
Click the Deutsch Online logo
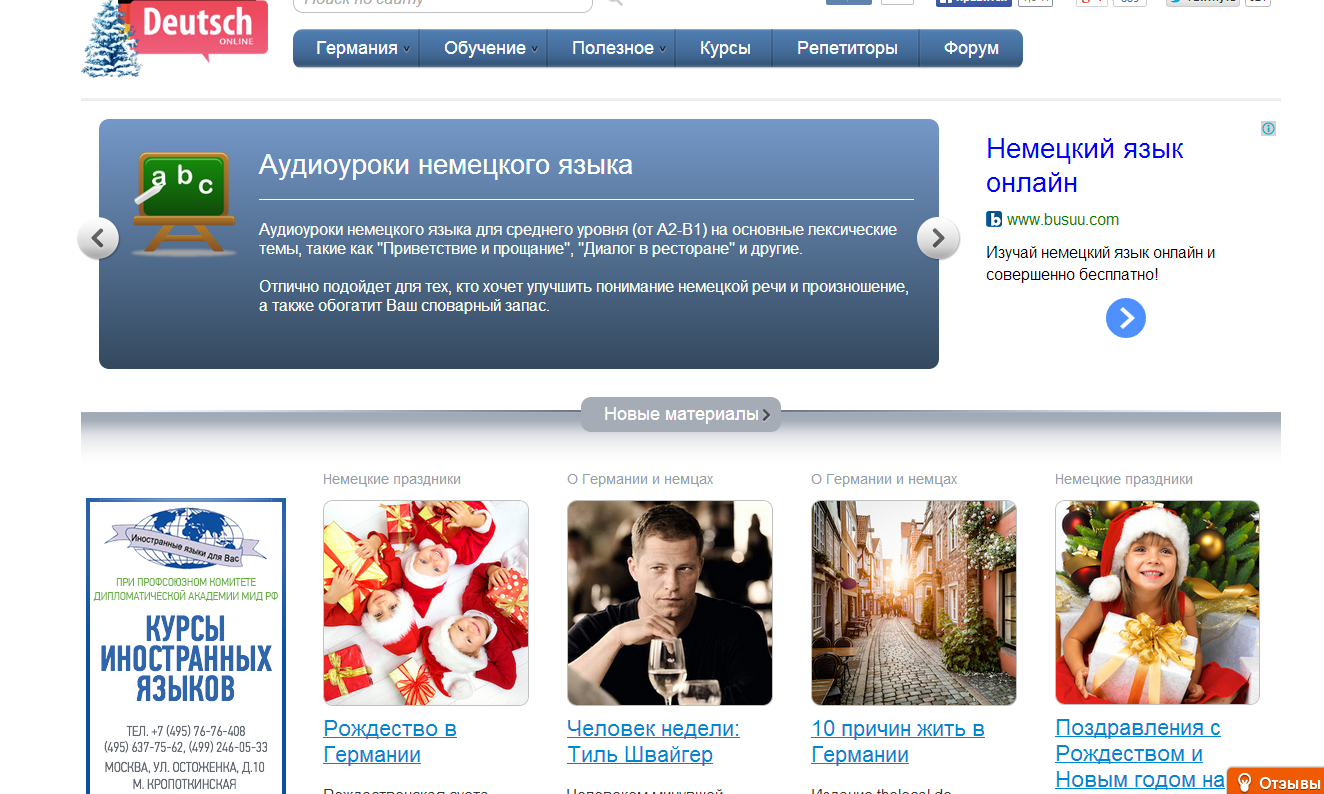[x=175, y=37]
